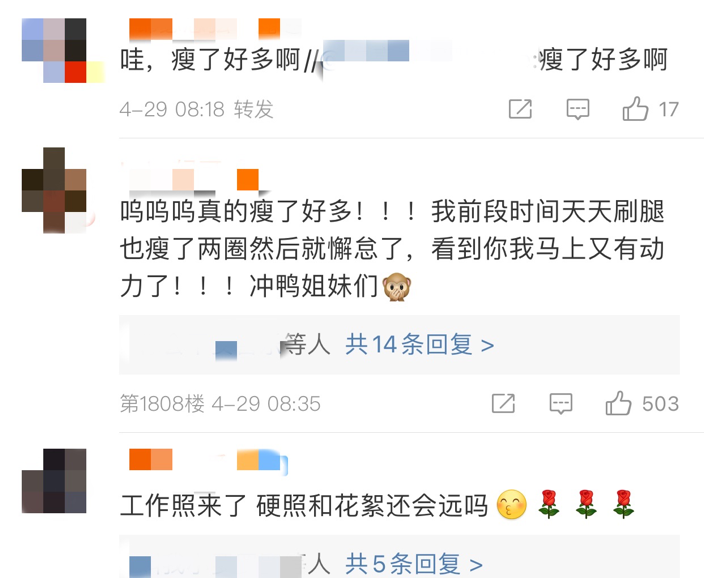The height and width of the screenshot is (578, 704).
Task: Tap the repost icon on the 08:18 comment
Action: point(520,109)
